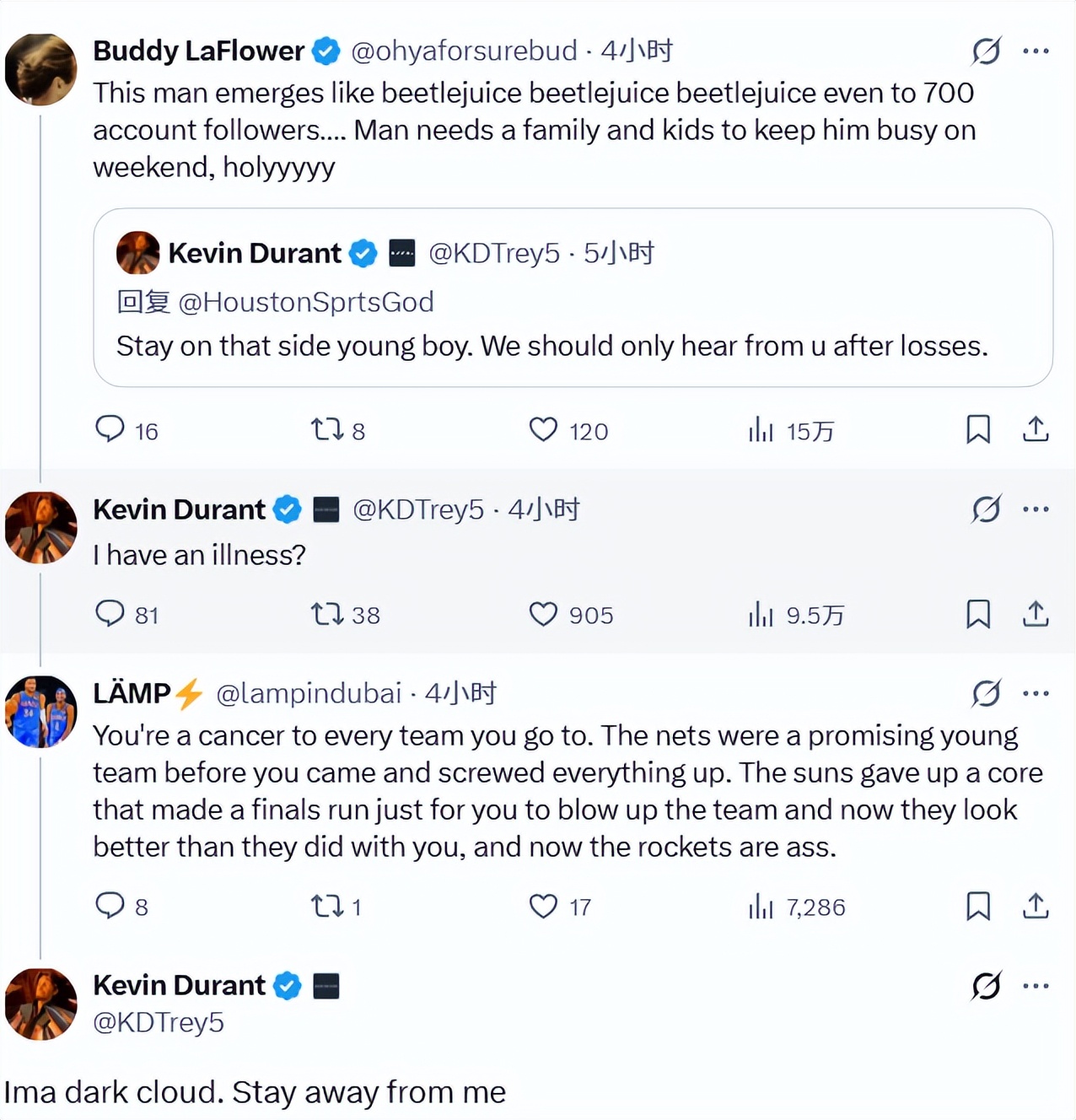Viewport: 1076px width, 1120px height.
Task: Open @ohyaforsurebud profile handle
Action: click(464, 51)
